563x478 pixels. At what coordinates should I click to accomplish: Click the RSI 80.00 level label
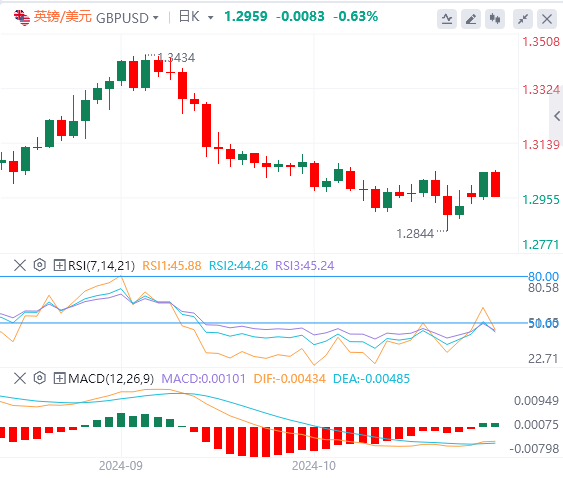click(543, 277)
